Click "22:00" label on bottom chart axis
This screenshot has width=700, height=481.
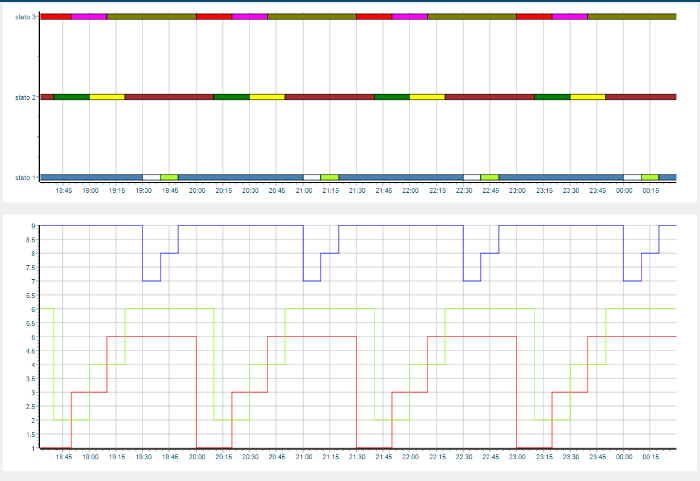[x=410, y=456]
